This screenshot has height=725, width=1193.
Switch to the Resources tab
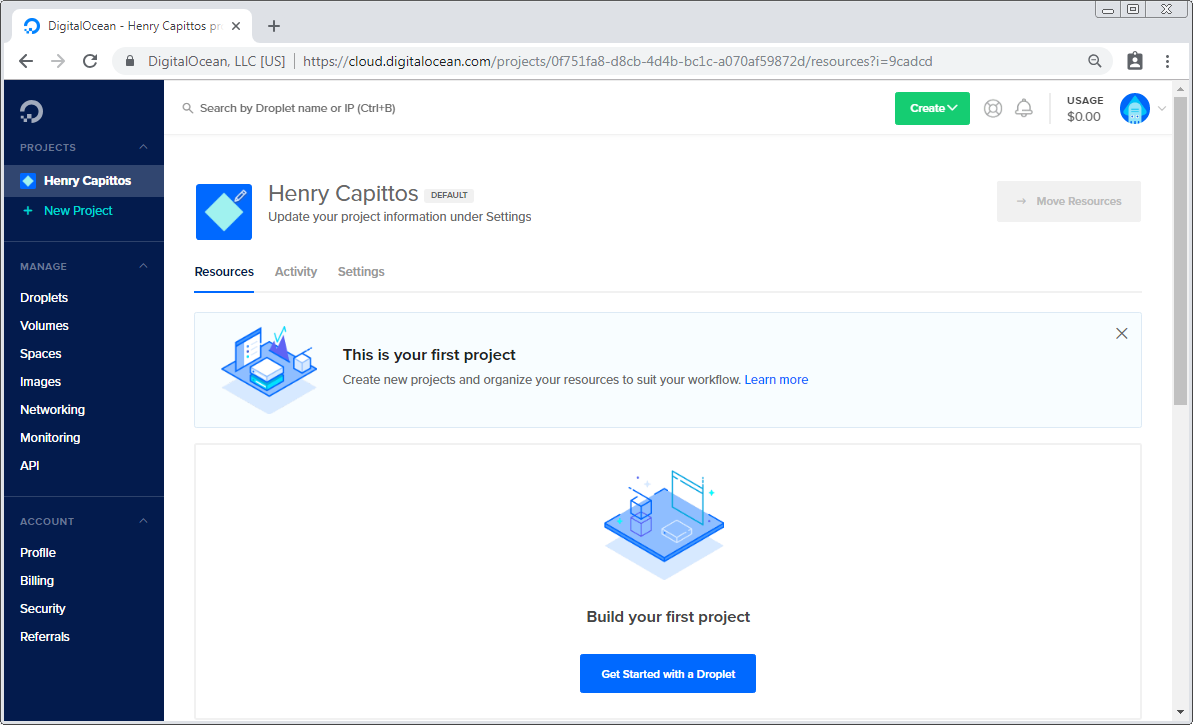click(x=224, y=272)
